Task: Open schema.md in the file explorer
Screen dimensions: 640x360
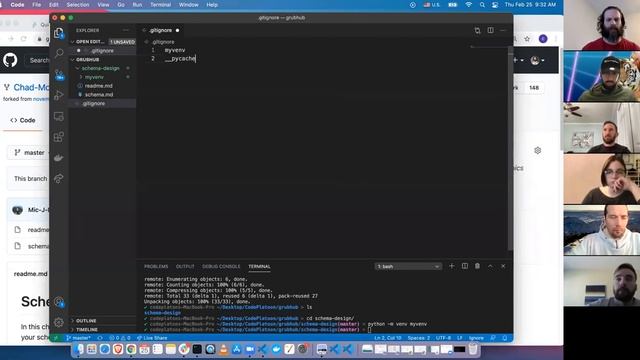Action: click(99, 95)
